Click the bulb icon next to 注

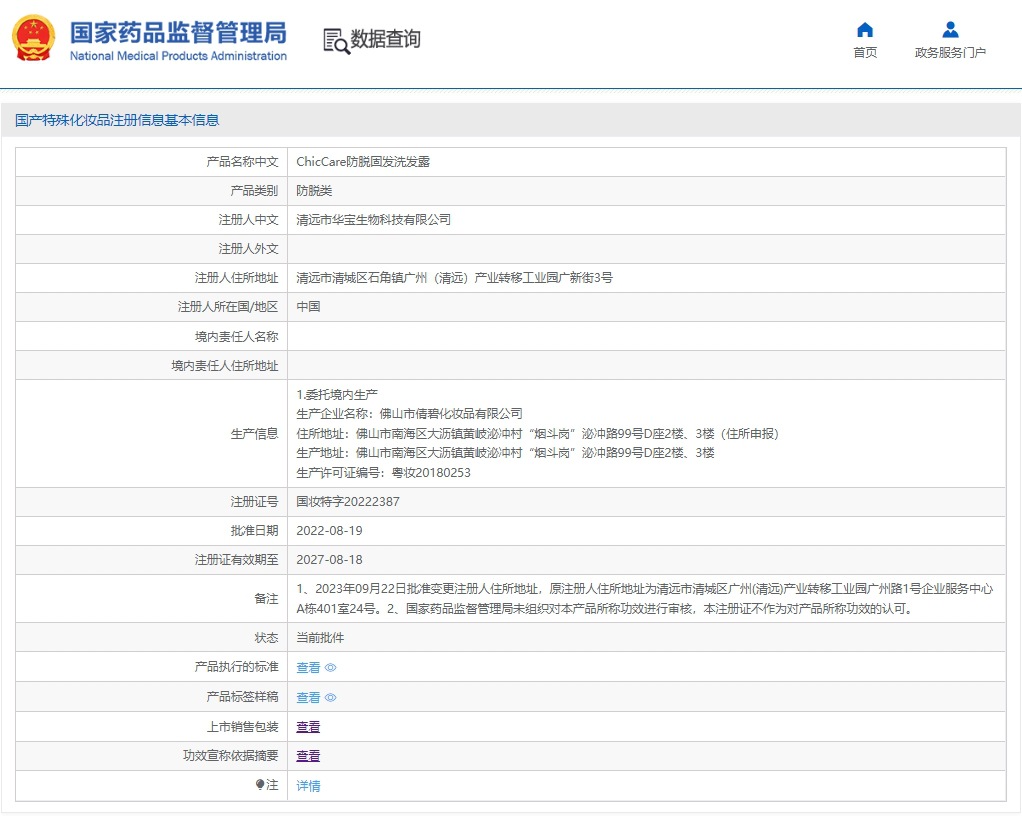click(260, 786)
